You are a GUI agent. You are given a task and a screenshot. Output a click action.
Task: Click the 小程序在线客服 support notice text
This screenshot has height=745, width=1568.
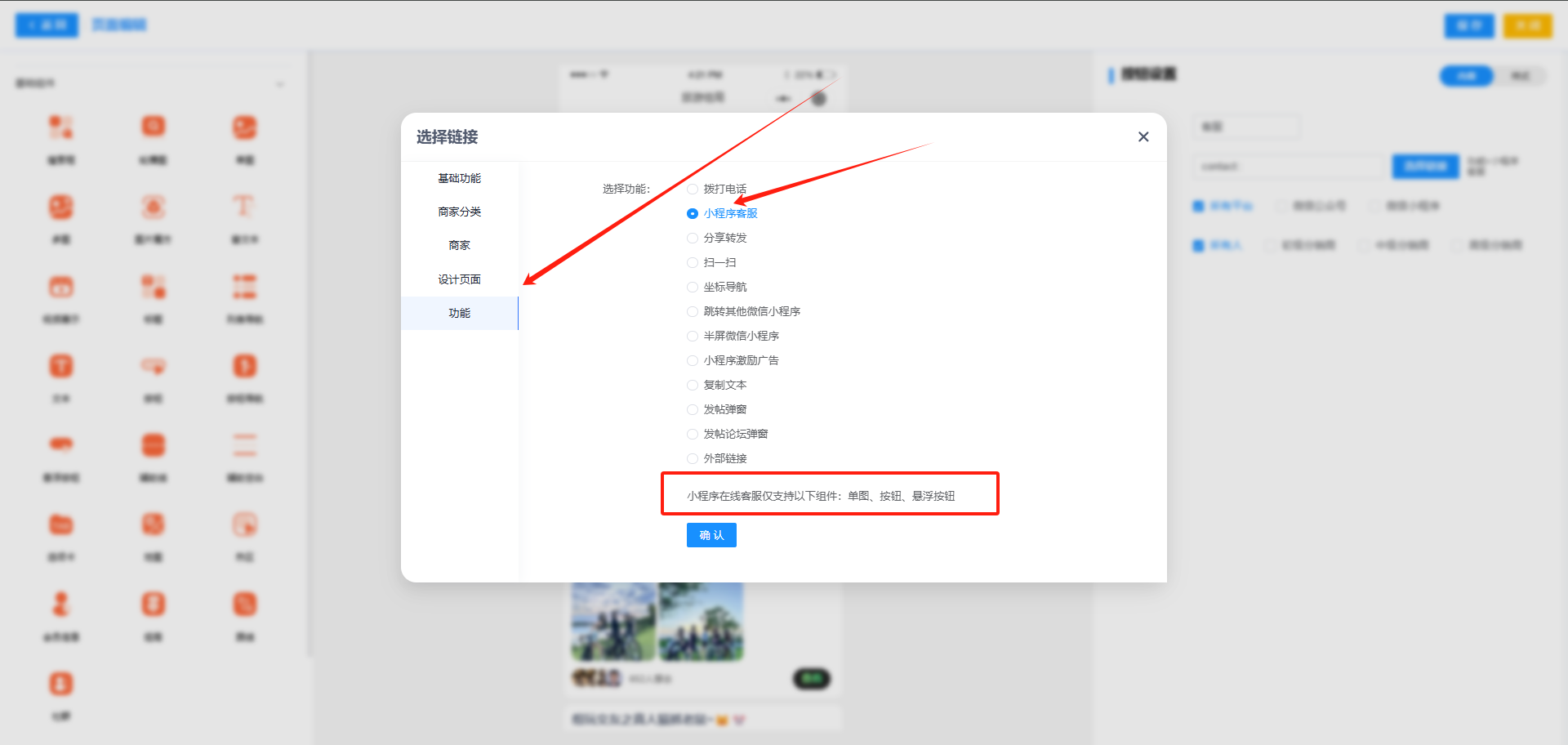(x=821, y=496)
